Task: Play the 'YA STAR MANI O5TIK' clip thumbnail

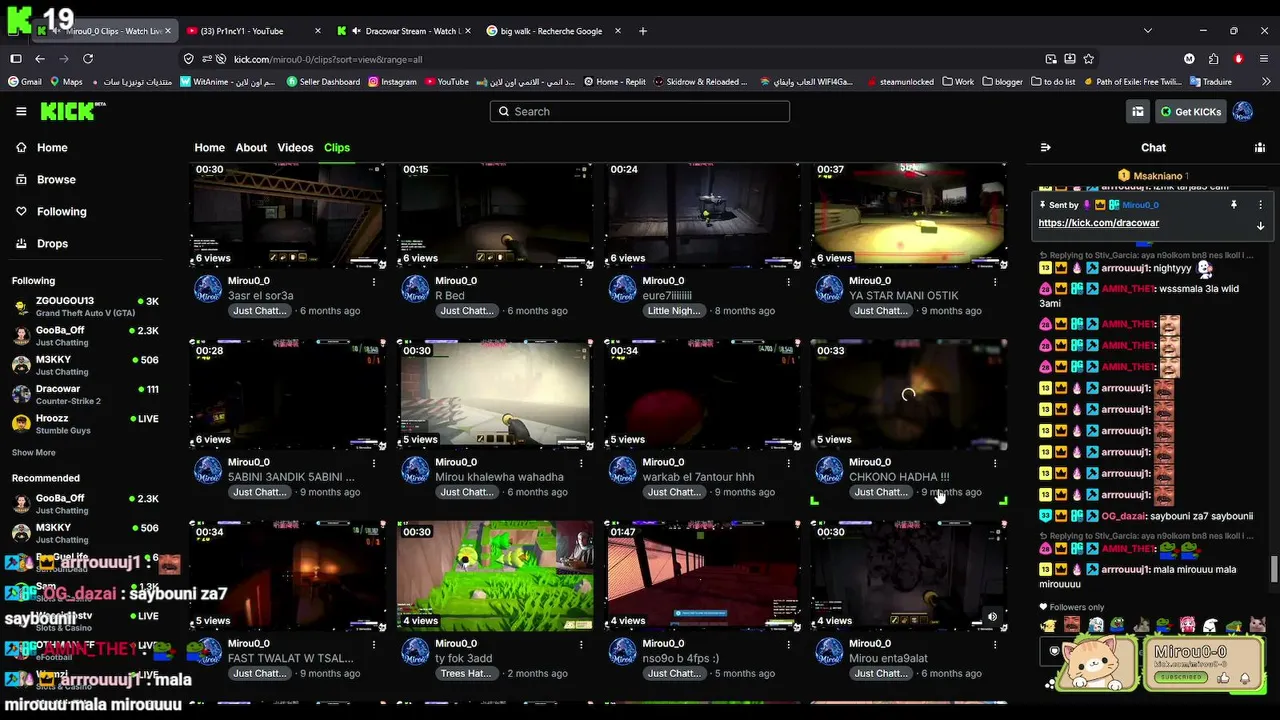Action: (x=908, y=215)
